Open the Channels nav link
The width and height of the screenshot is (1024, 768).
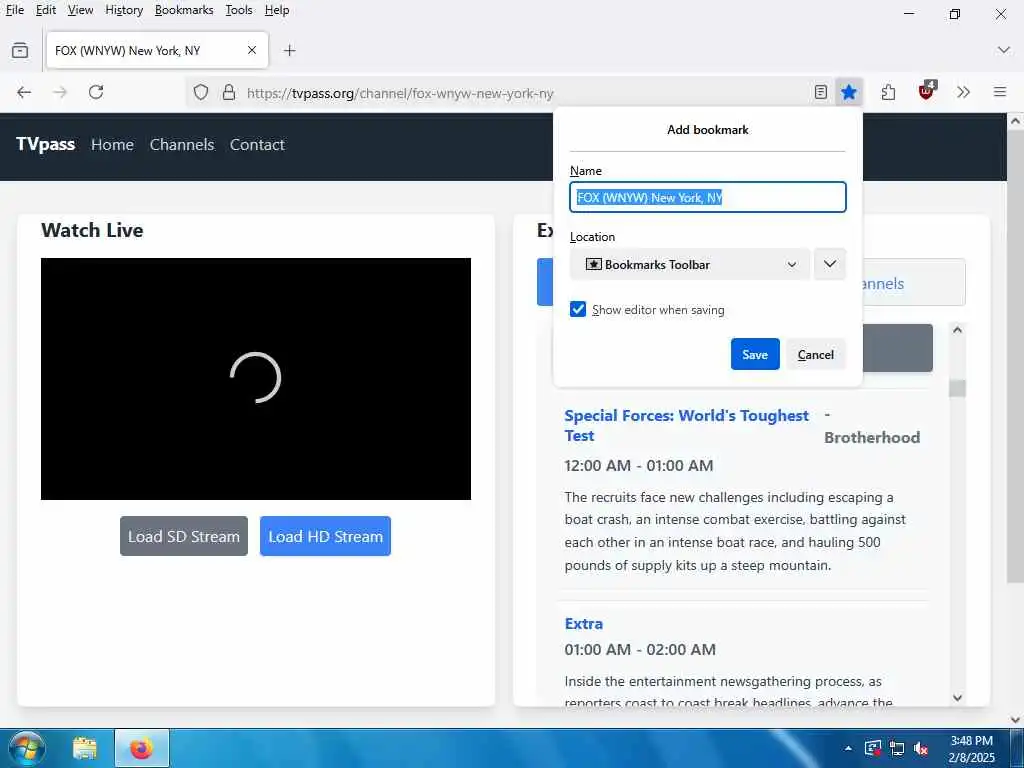182,144
